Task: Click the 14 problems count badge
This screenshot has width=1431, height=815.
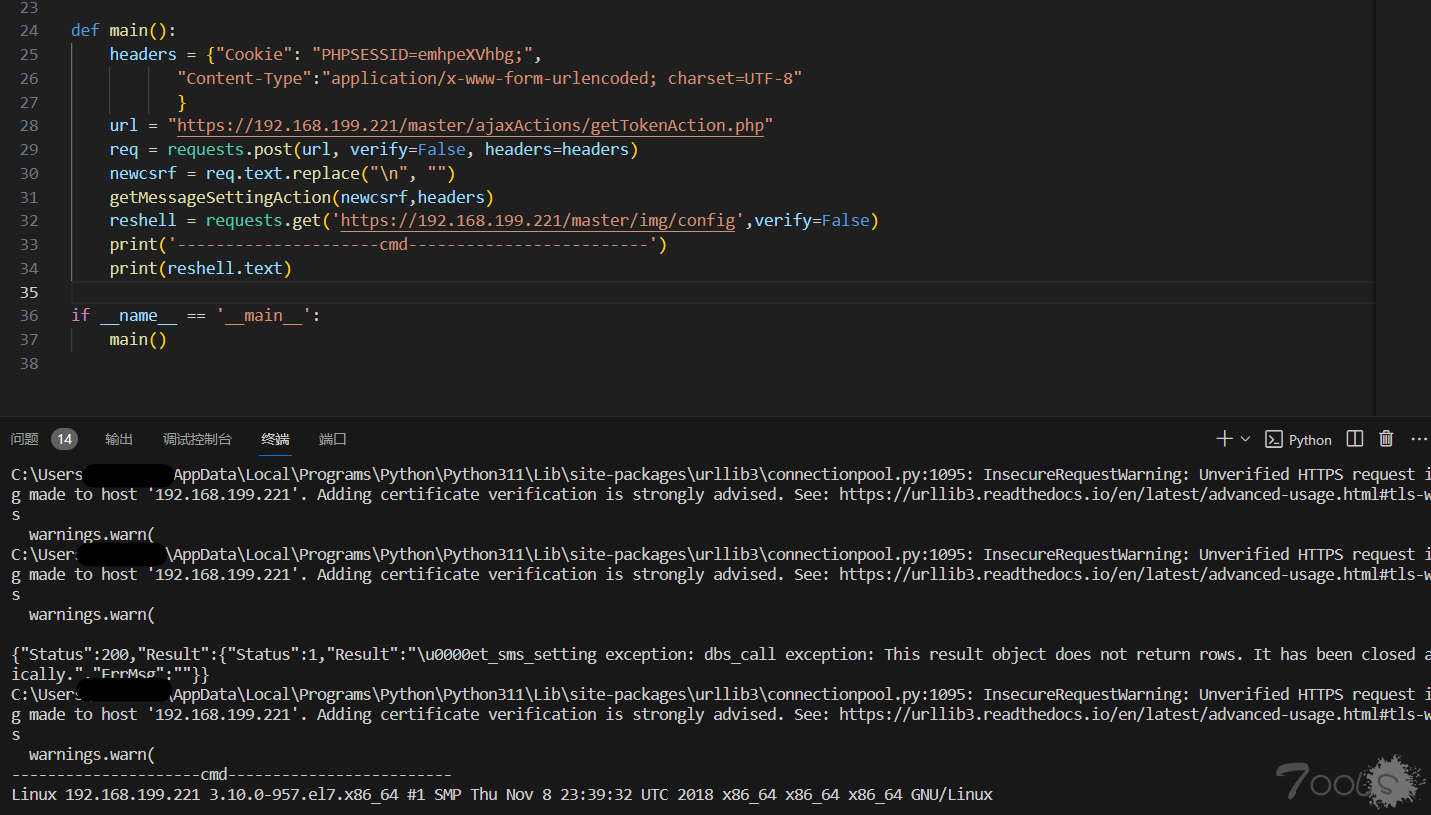Action: point(64,439)
